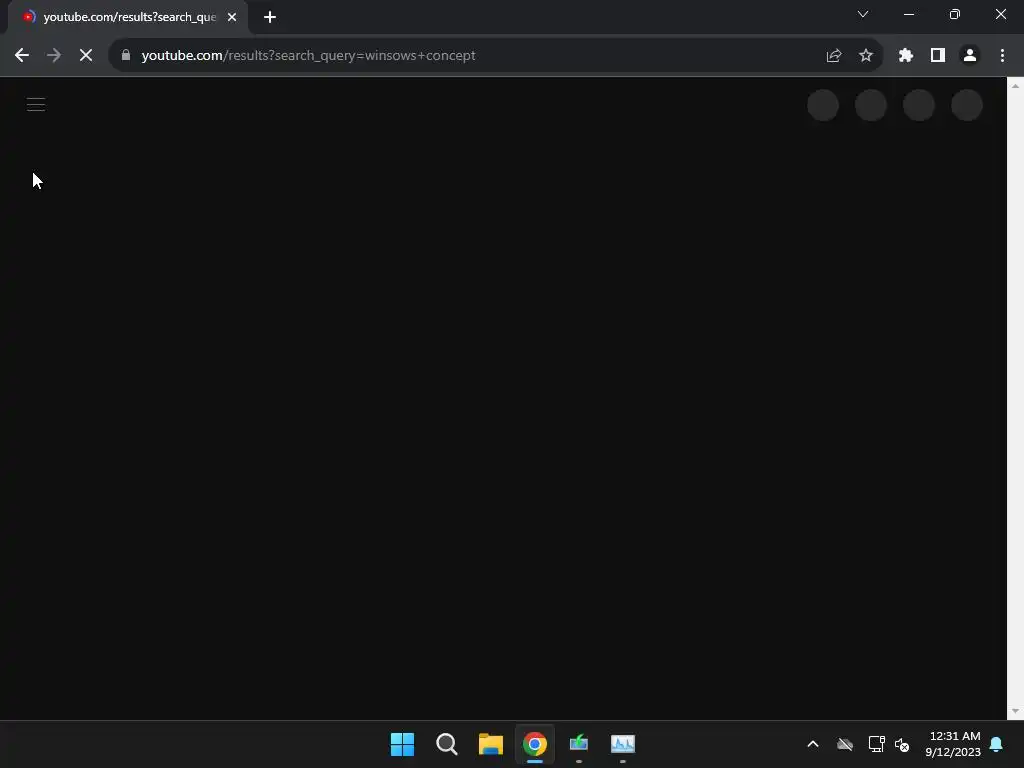This screenshot has height=768, width=1024.
Task: Close the Chrome window
Action: 1000,14
